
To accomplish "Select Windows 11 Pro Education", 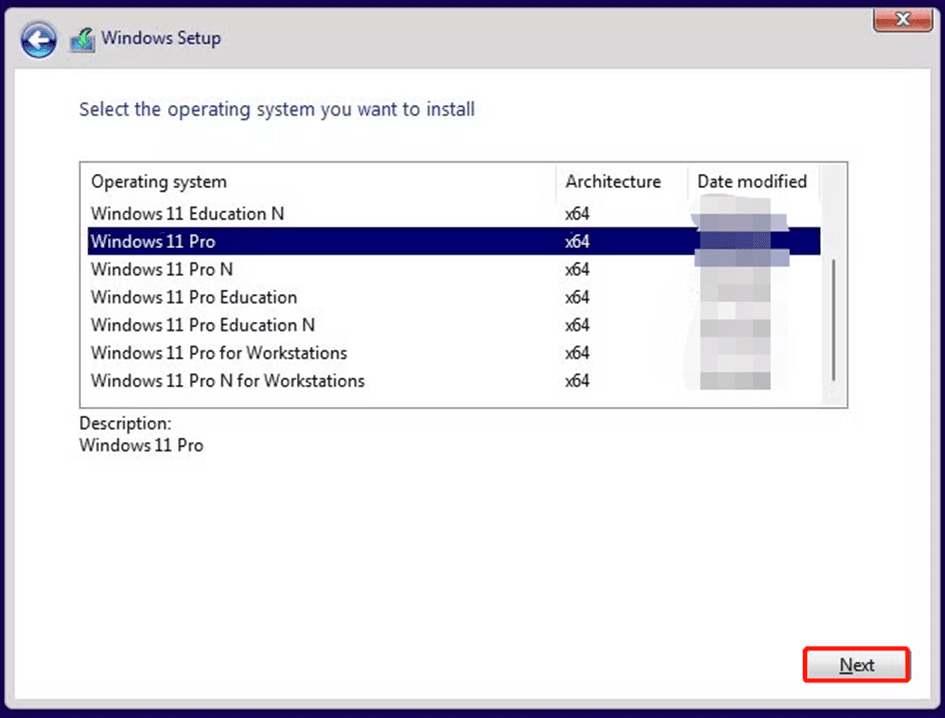I will 193,298.
